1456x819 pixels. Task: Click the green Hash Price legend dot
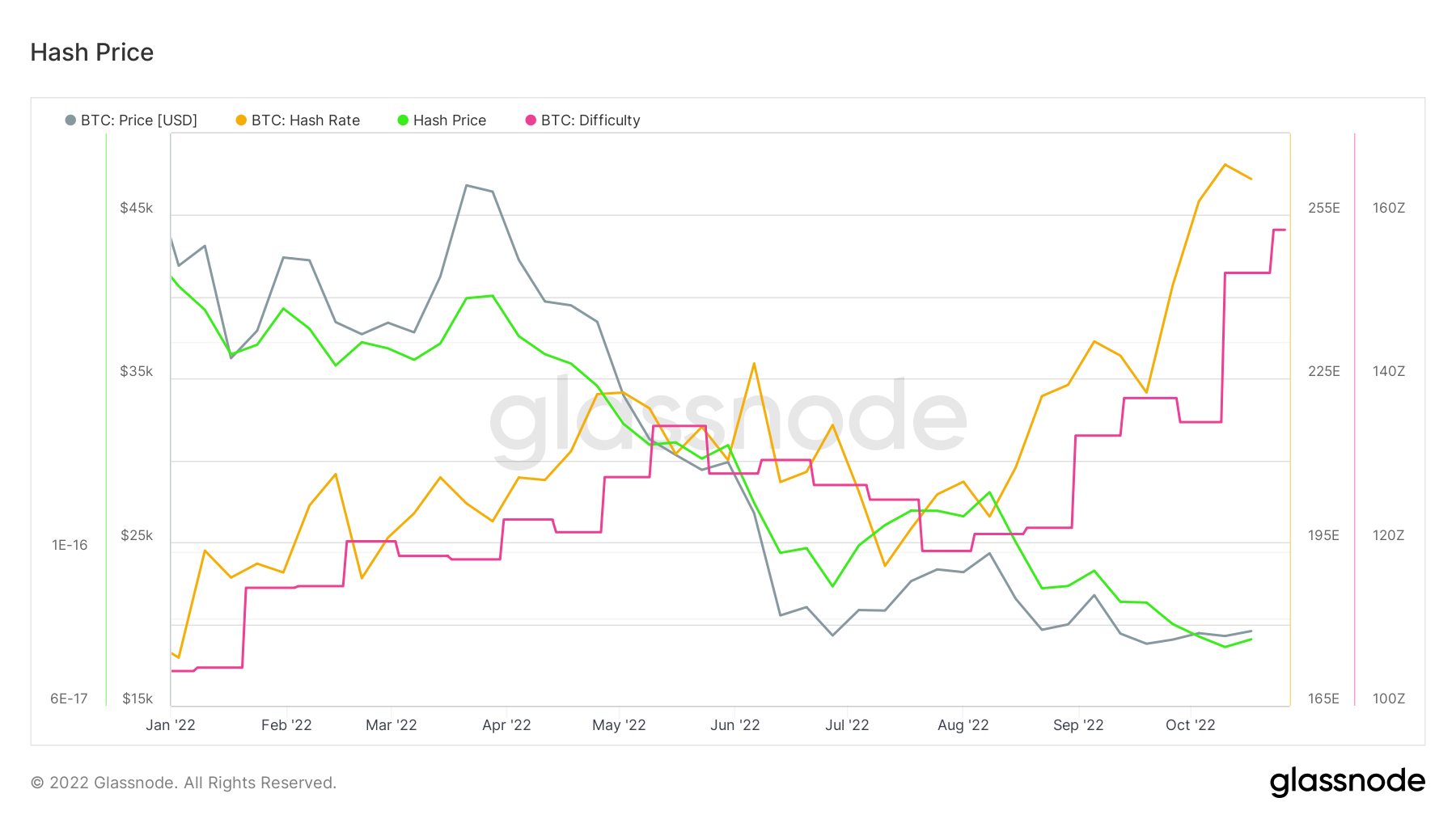click(x=403, y=120)
